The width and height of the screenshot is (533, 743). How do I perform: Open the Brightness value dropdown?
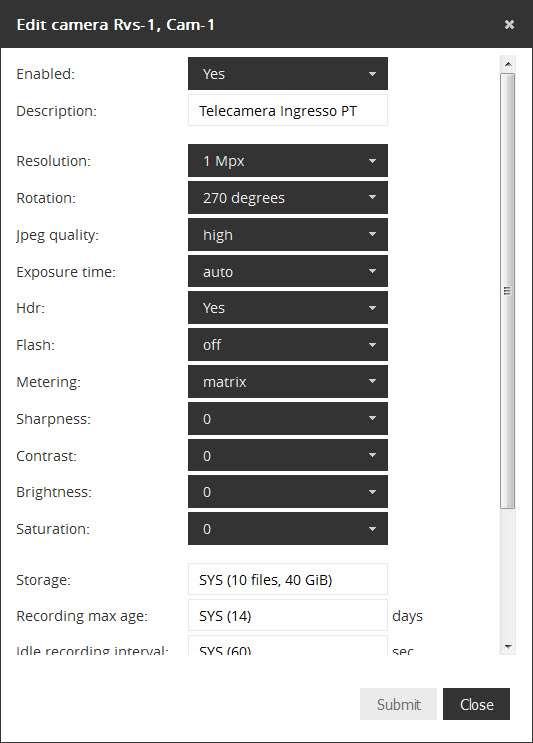tap(288, 492)
